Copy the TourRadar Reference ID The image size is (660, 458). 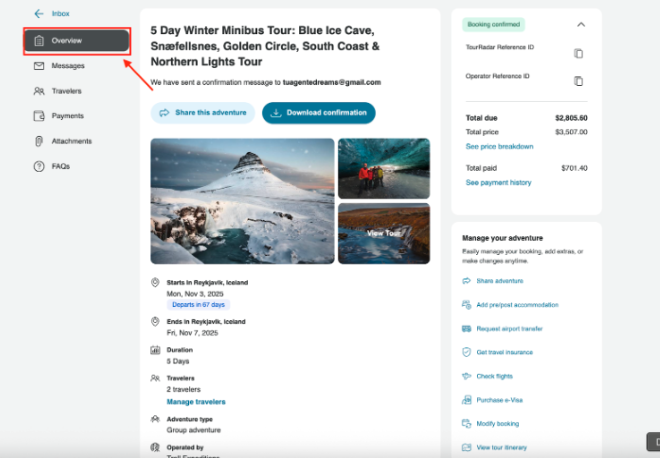[579, 53]
